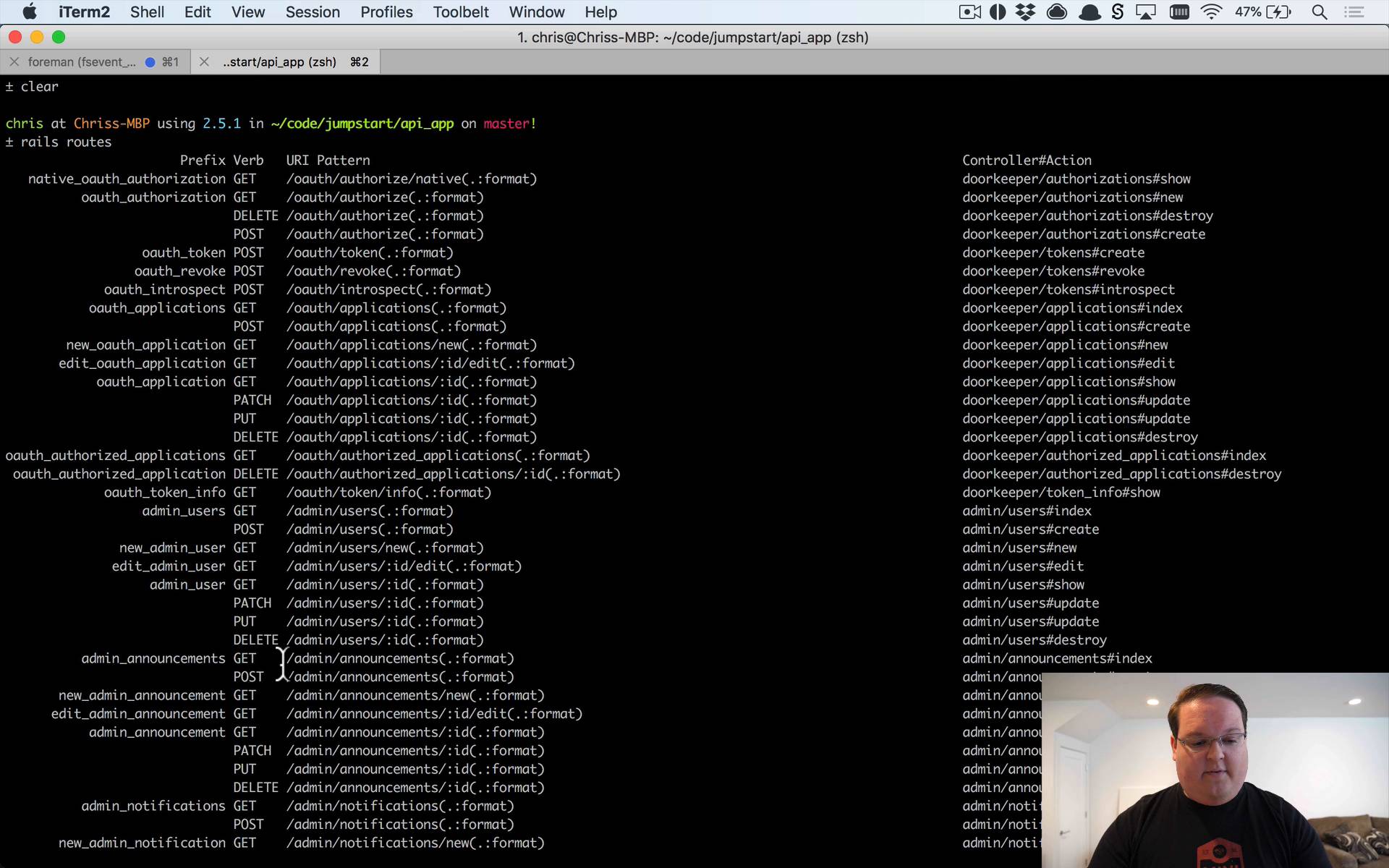
Task: Click the 'master!' branch name in the prompt
Action: pos(510,124)
